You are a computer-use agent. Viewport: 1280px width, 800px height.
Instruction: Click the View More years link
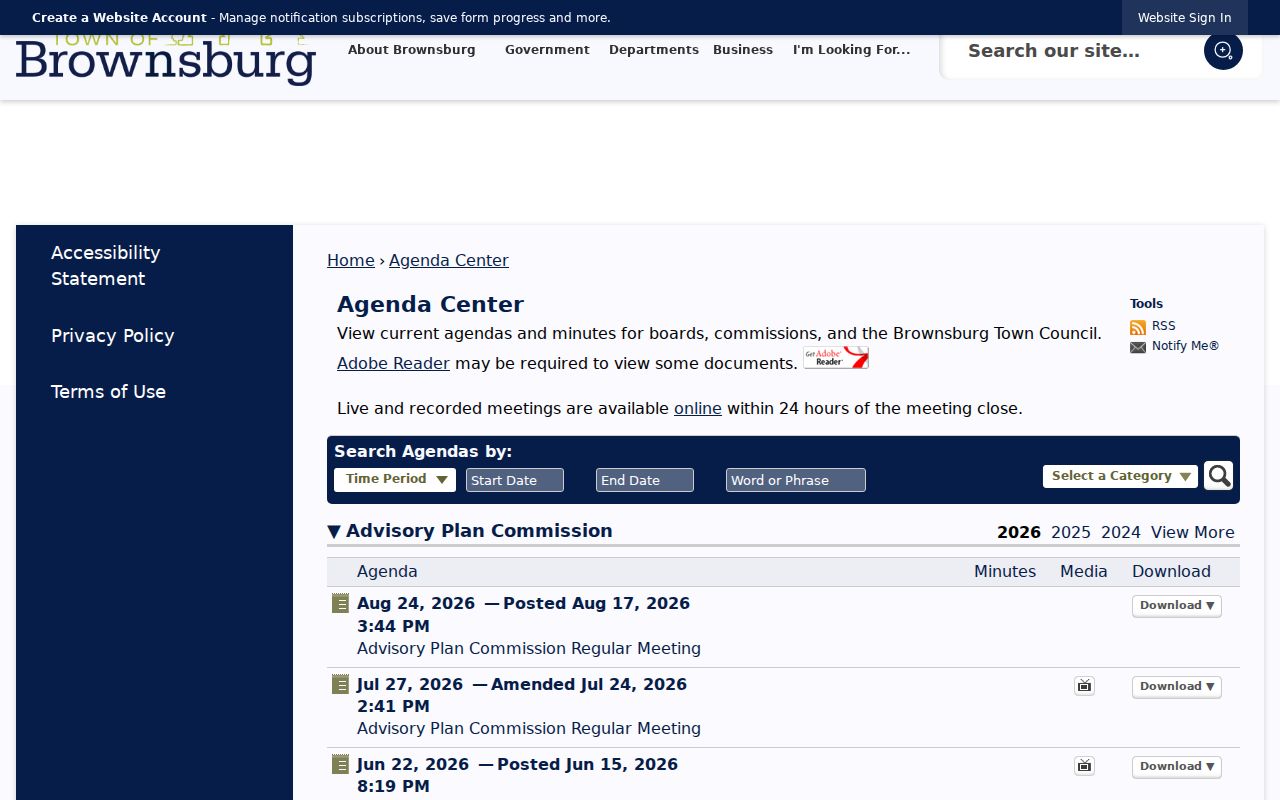pyautogui.click(x=1193, y=532)
